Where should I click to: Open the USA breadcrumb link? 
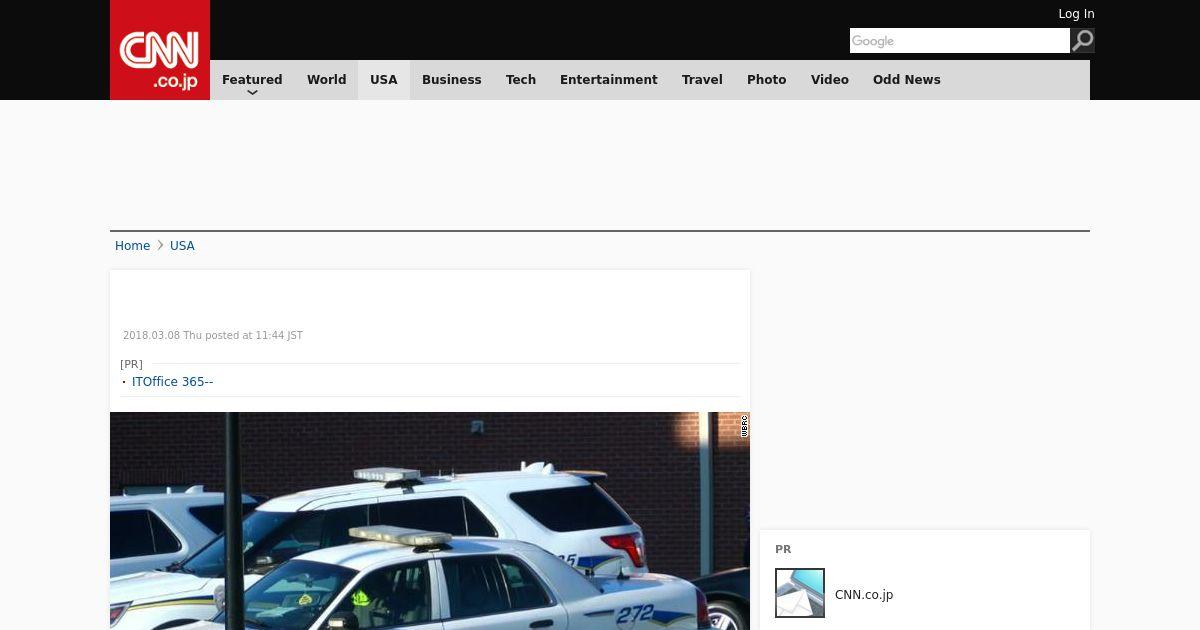click(x=182, y=246)
